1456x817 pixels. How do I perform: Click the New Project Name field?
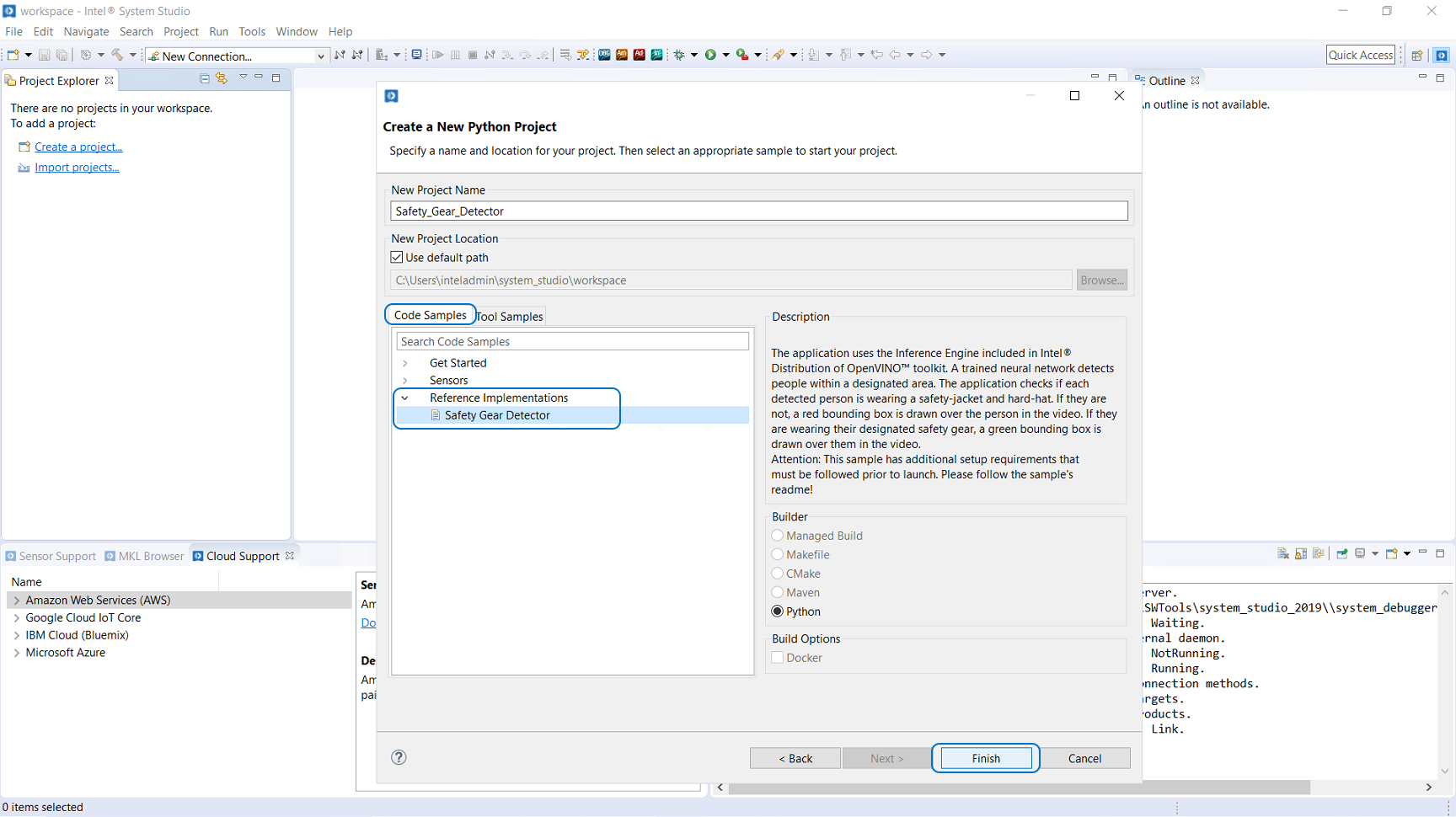tap(759, 211)
